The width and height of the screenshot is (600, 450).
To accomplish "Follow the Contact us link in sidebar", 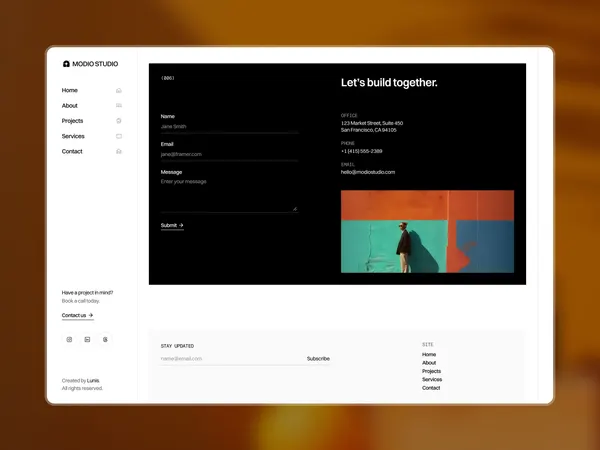I will click(x=78, y=315).
